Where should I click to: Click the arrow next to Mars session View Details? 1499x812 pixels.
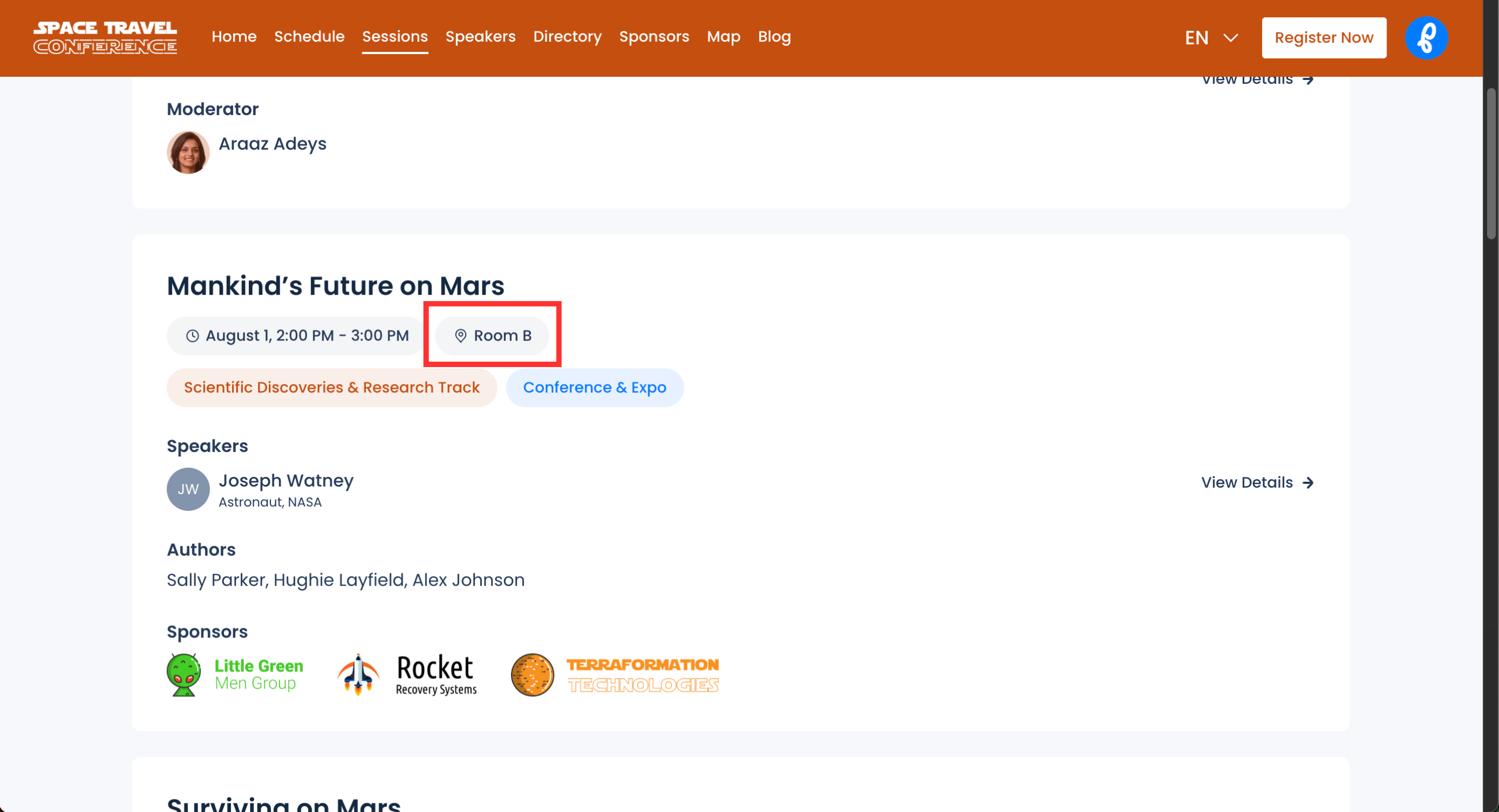(x=1308, y=483)
